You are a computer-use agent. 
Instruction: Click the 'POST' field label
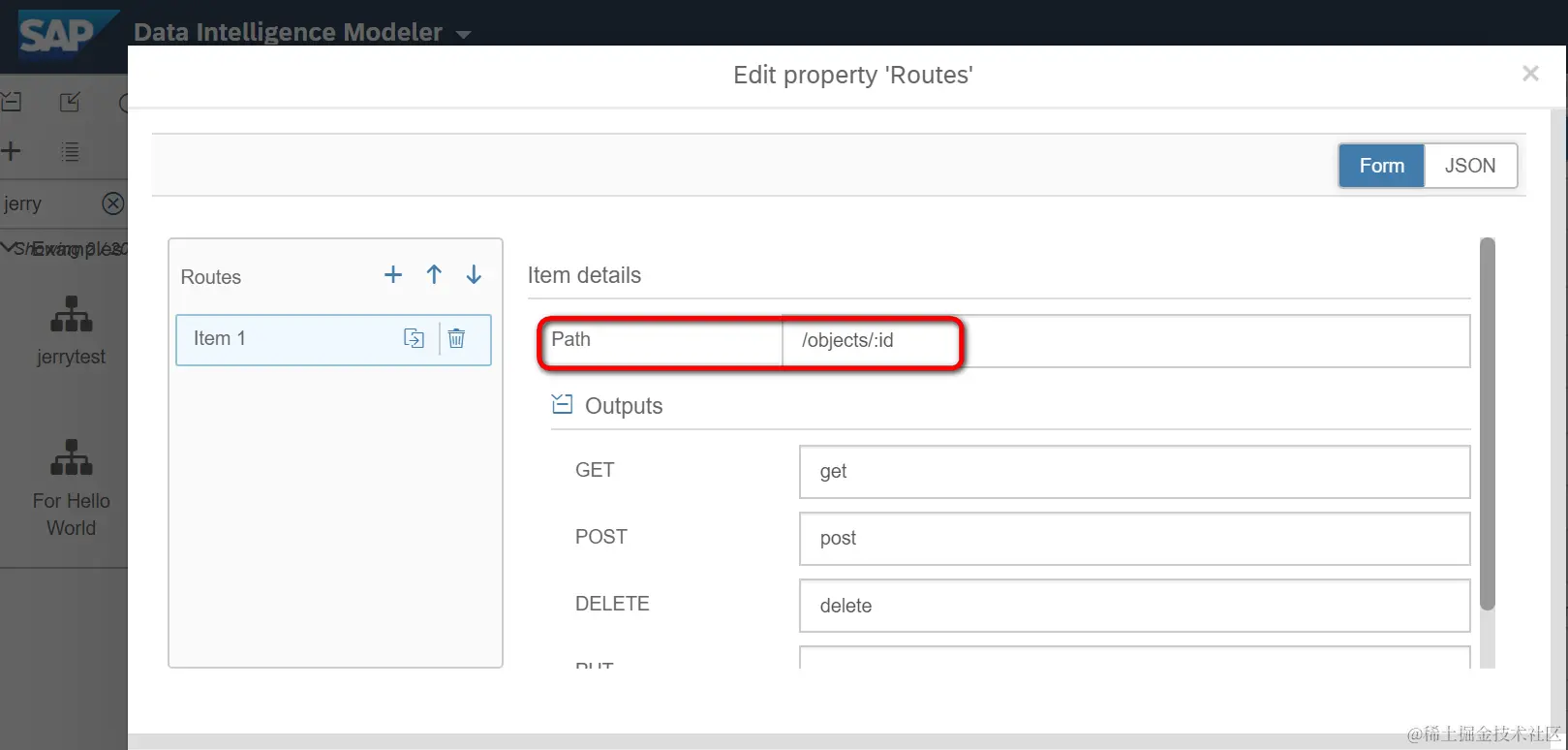click(x=601, y=537)
